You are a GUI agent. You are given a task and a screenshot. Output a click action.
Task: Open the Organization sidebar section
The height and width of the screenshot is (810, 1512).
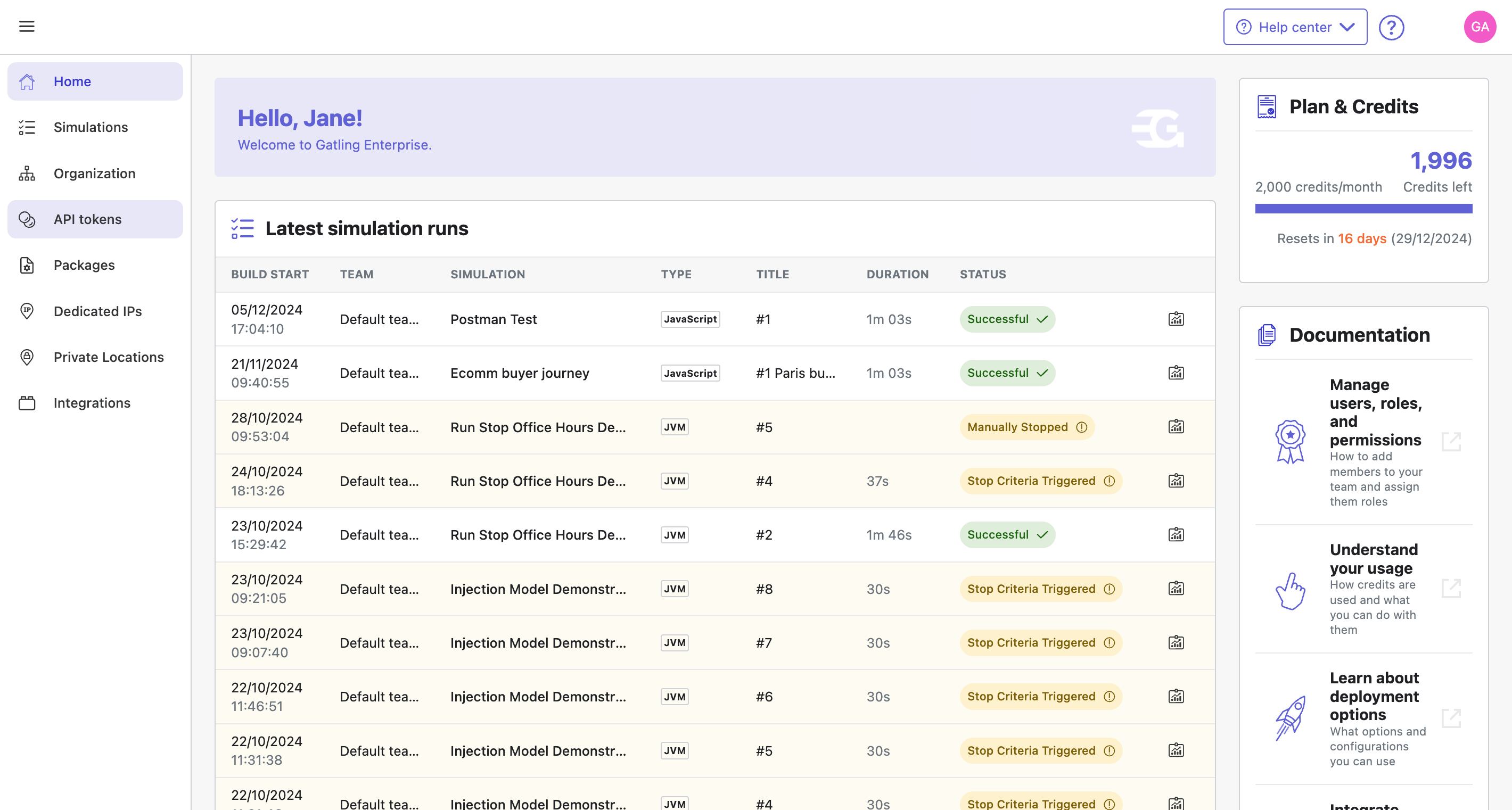click(x=94, y=173)
